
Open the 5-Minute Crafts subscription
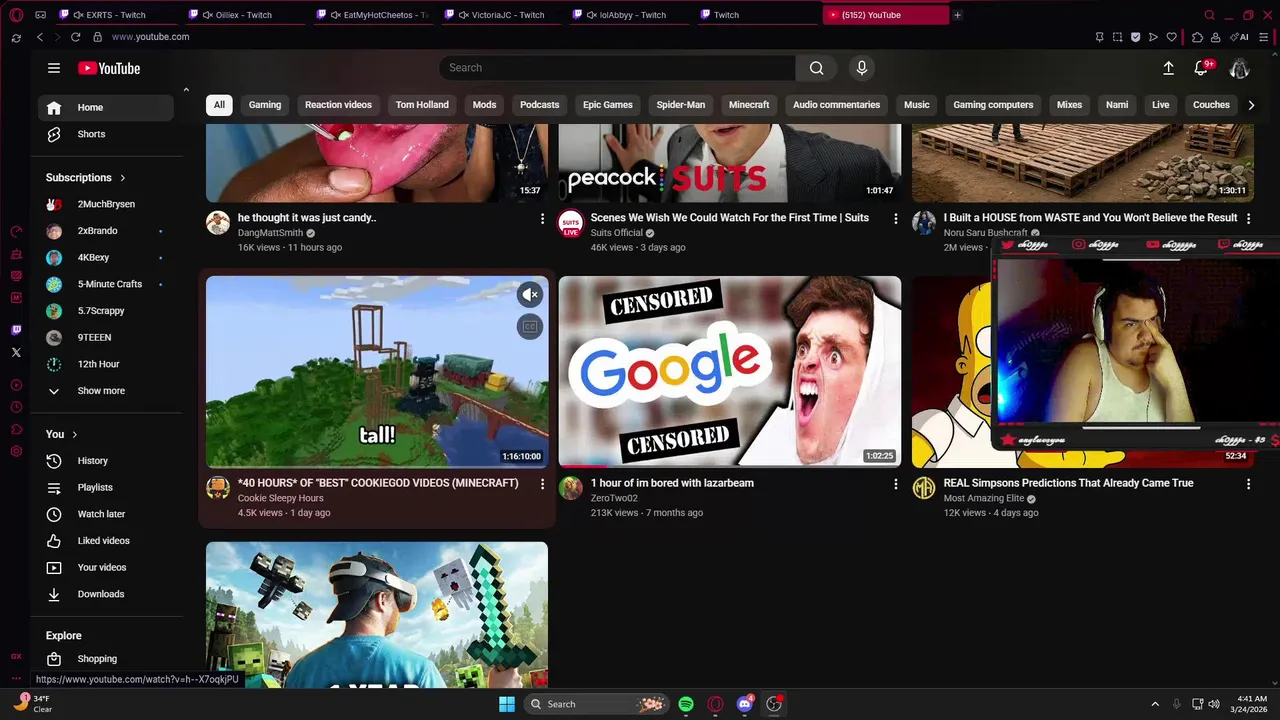[106, 284]
